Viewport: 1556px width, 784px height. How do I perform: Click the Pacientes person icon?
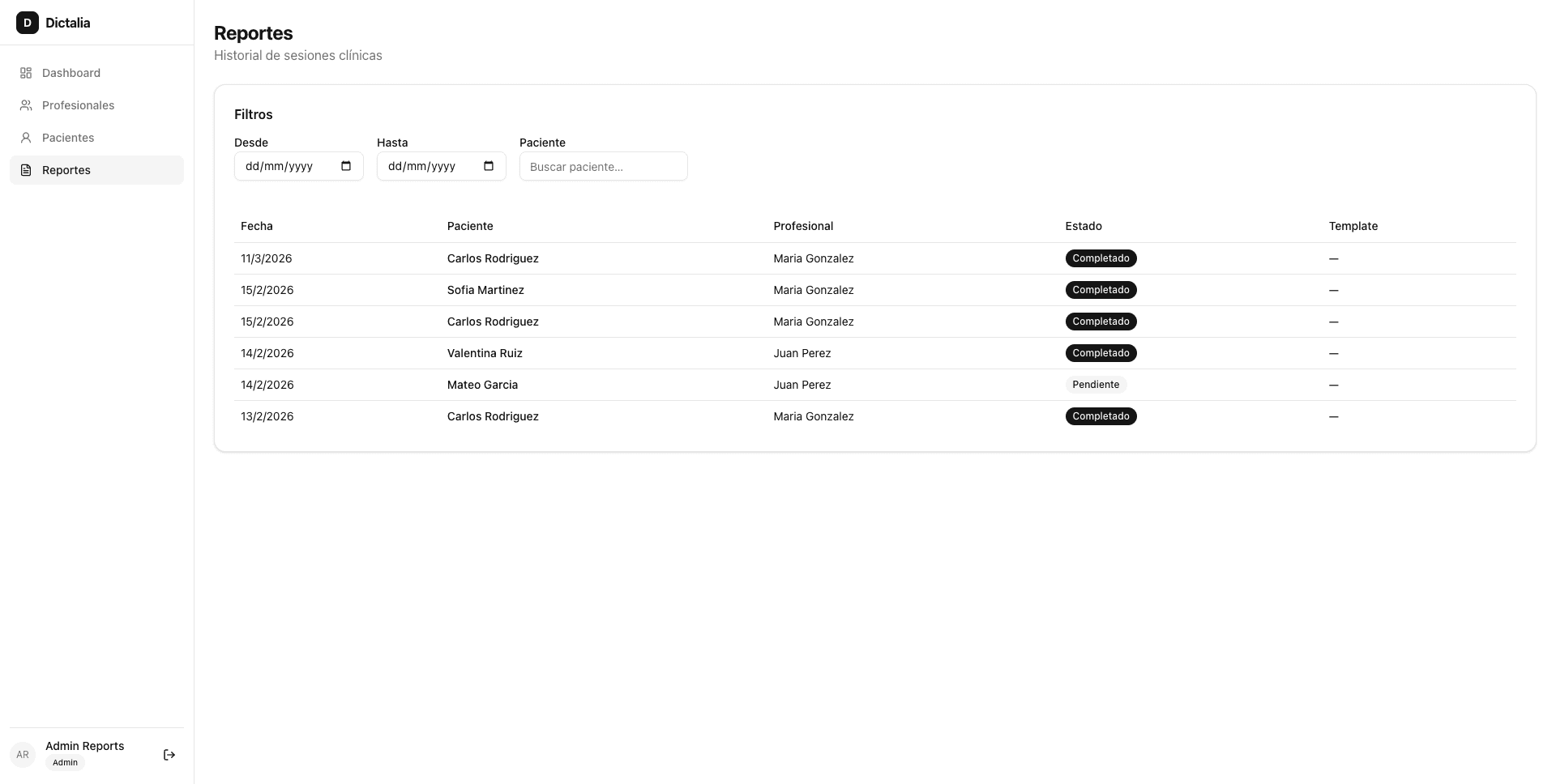26,138
